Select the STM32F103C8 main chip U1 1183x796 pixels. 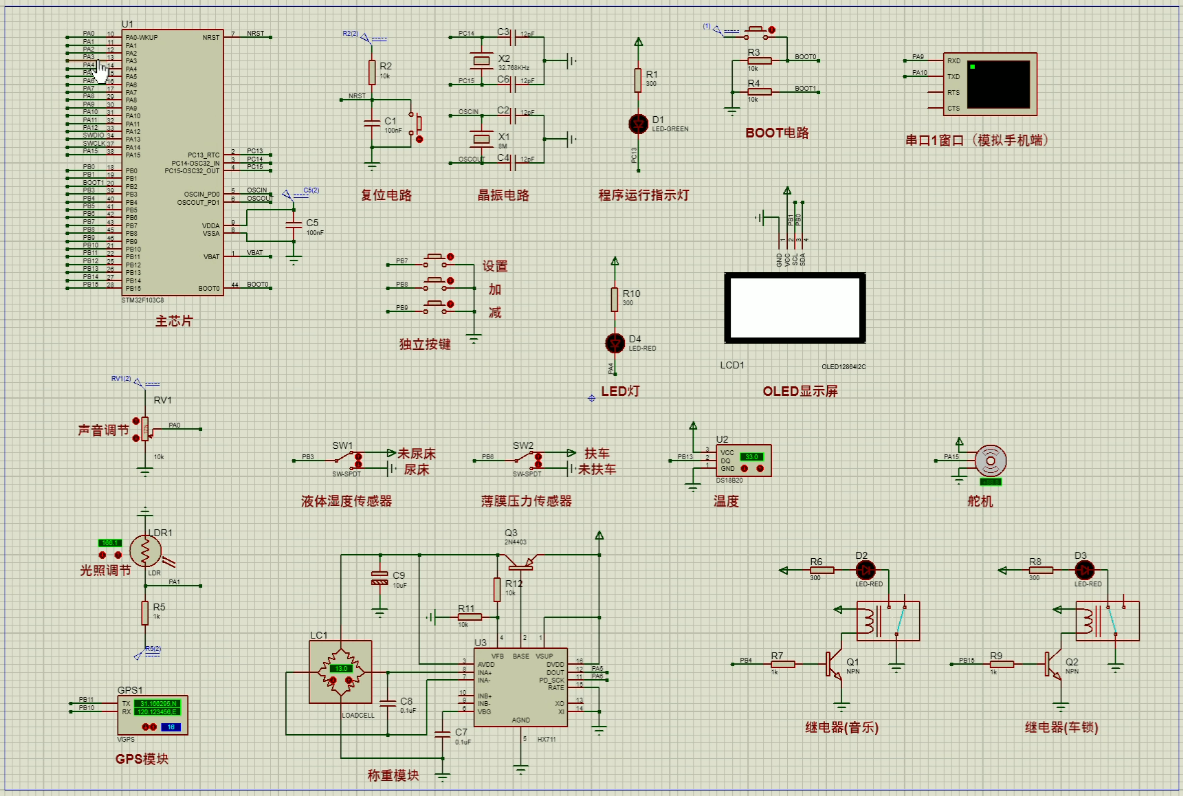pyautogui.click(x=173, y=162)
